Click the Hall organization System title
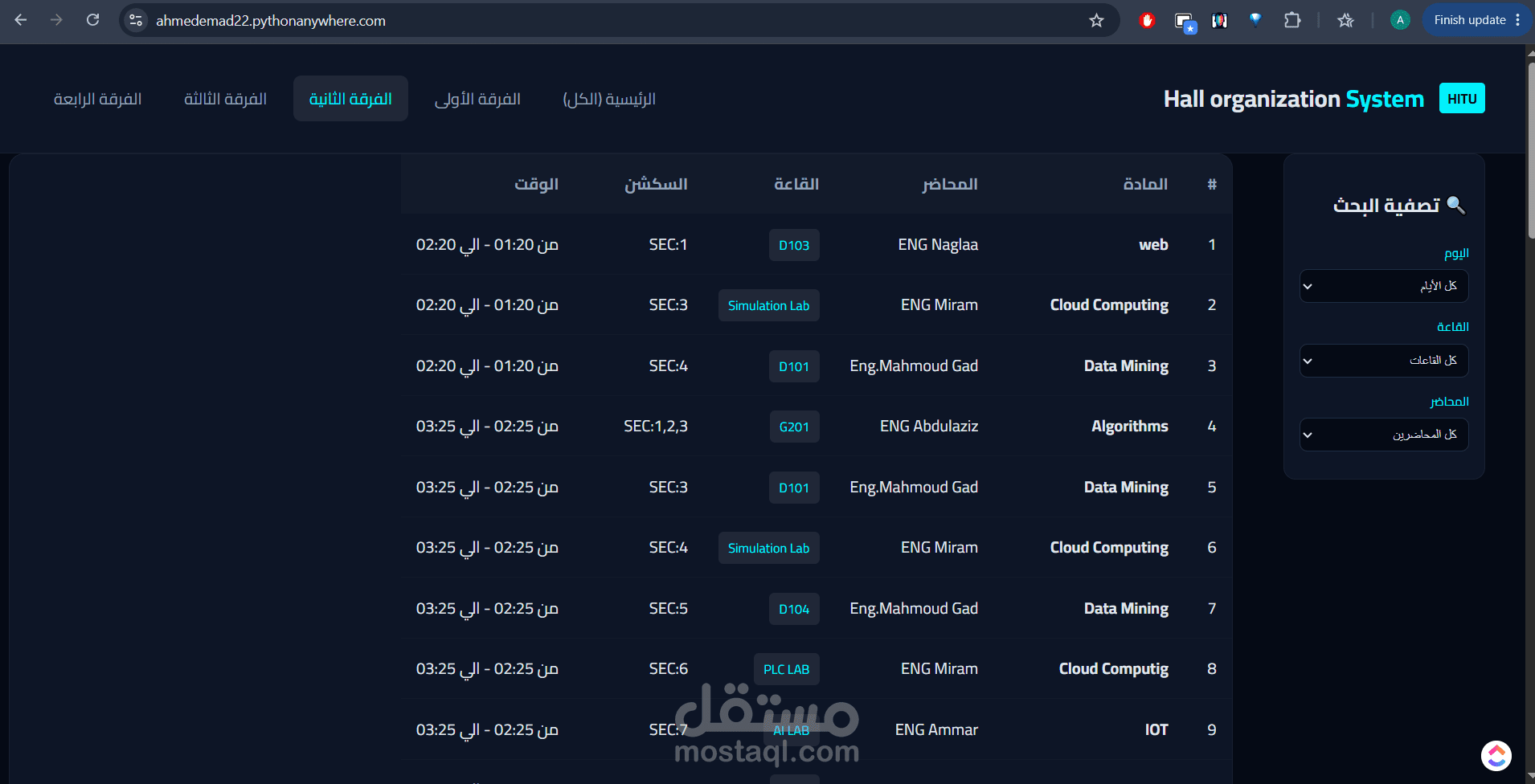 pyautogui.click(x=1294, y=99)
